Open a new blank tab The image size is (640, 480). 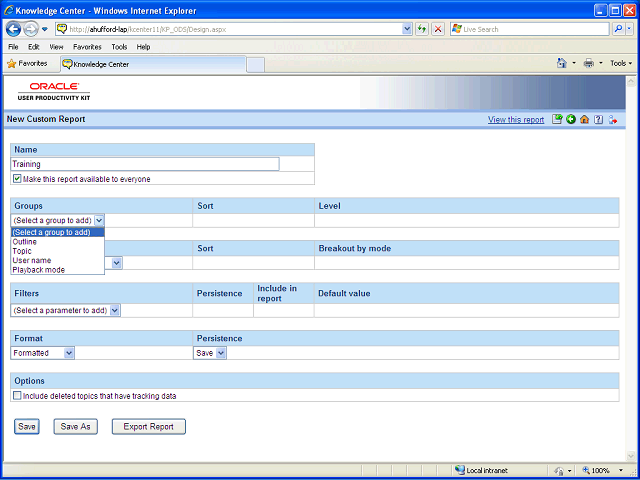click(x=256, y=65)
